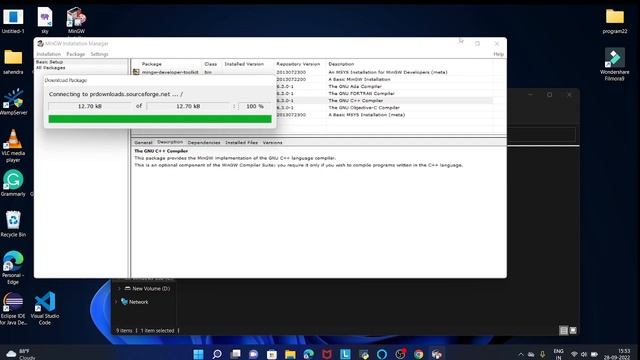This screenshot has height=360, width=640.
Task: Sort by the Installed Version column header
Action: (244, 64)
